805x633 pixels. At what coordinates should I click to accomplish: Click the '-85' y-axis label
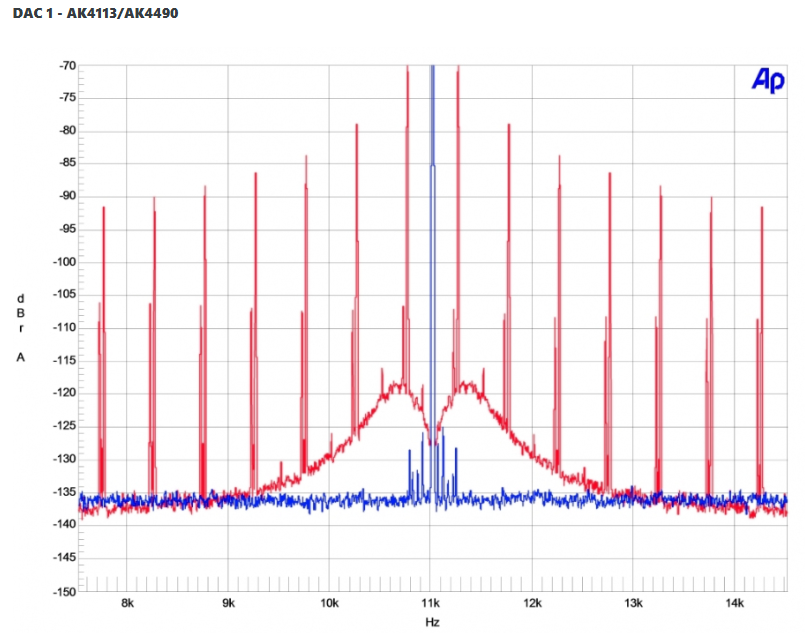tap(67, 163)
